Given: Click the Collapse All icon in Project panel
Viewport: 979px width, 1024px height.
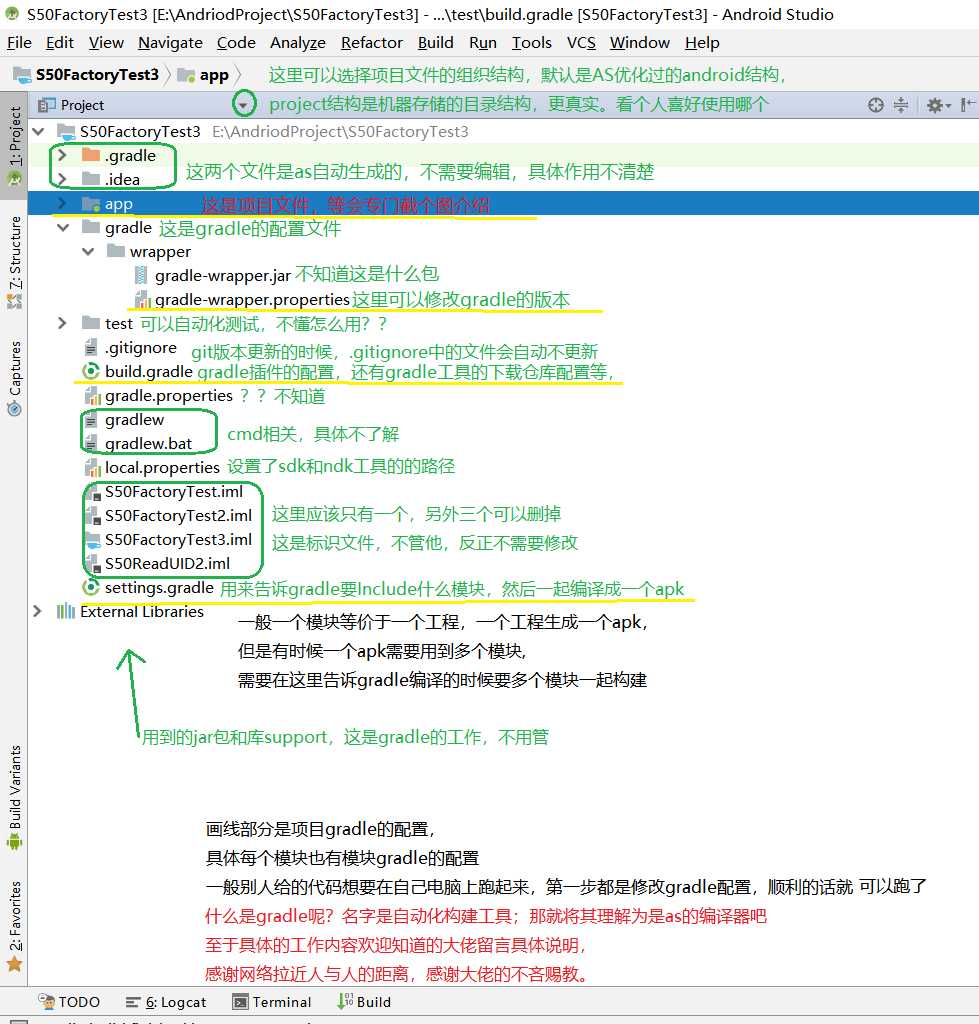Looking at the screenshot, I should click(x=901, y=105).
